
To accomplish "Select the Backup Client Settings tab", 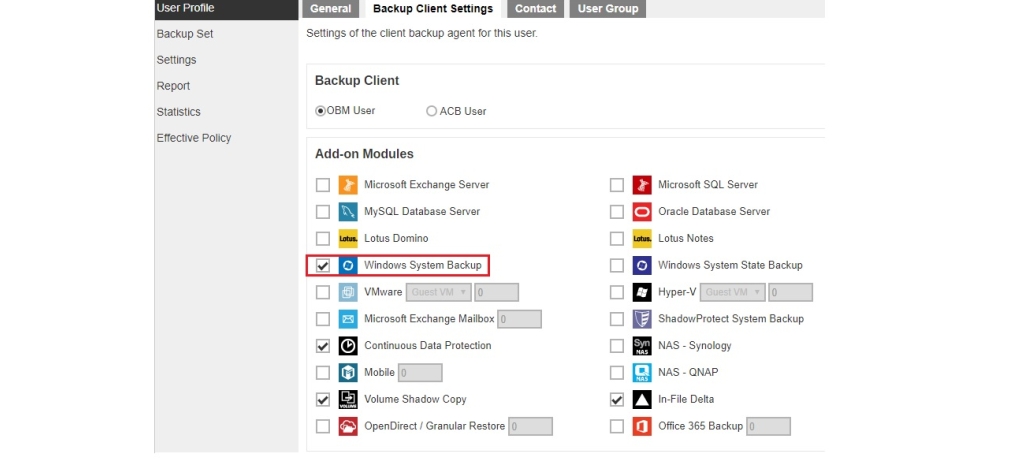I will click(x=433, y=8).
